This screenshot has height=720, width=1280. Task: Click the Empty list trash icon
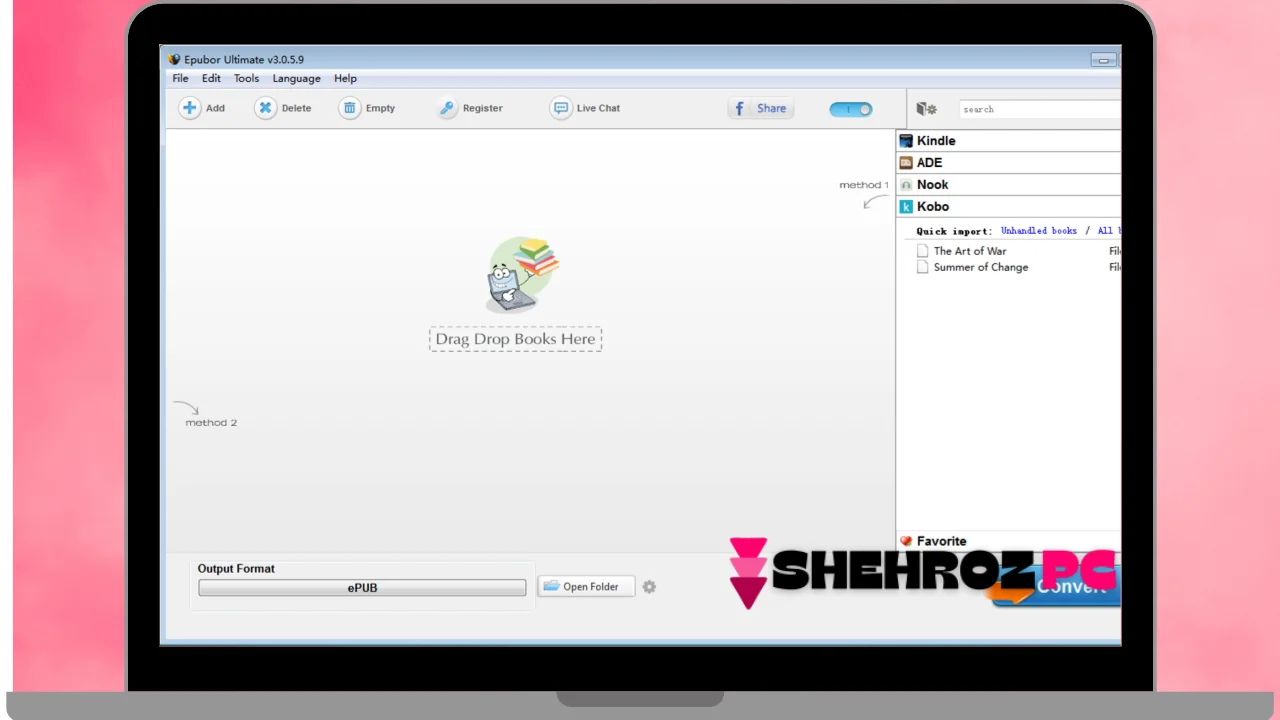(x=349, y=108)
